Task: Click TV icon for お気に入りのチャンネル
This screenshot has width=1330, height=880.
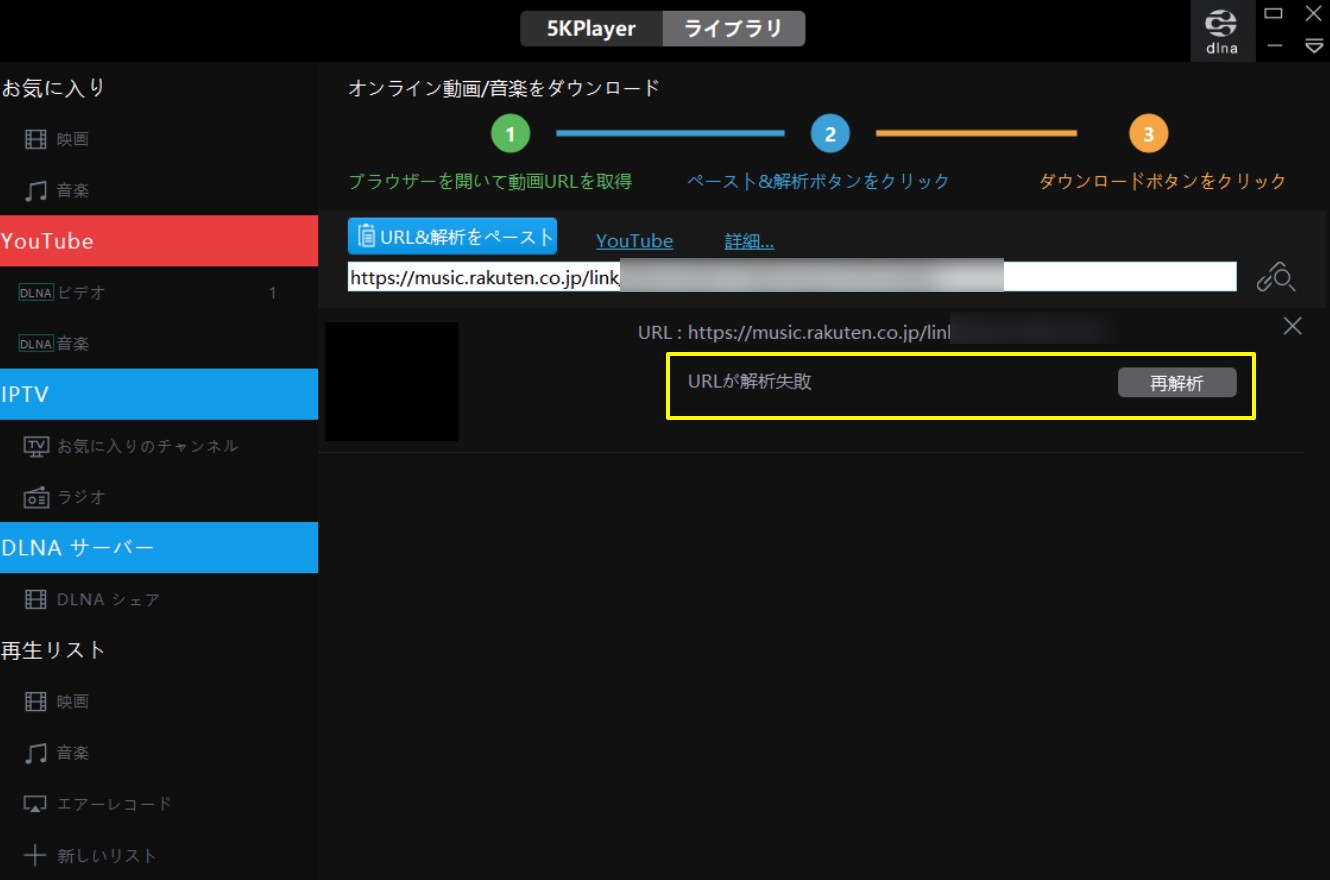Action: 36,446
